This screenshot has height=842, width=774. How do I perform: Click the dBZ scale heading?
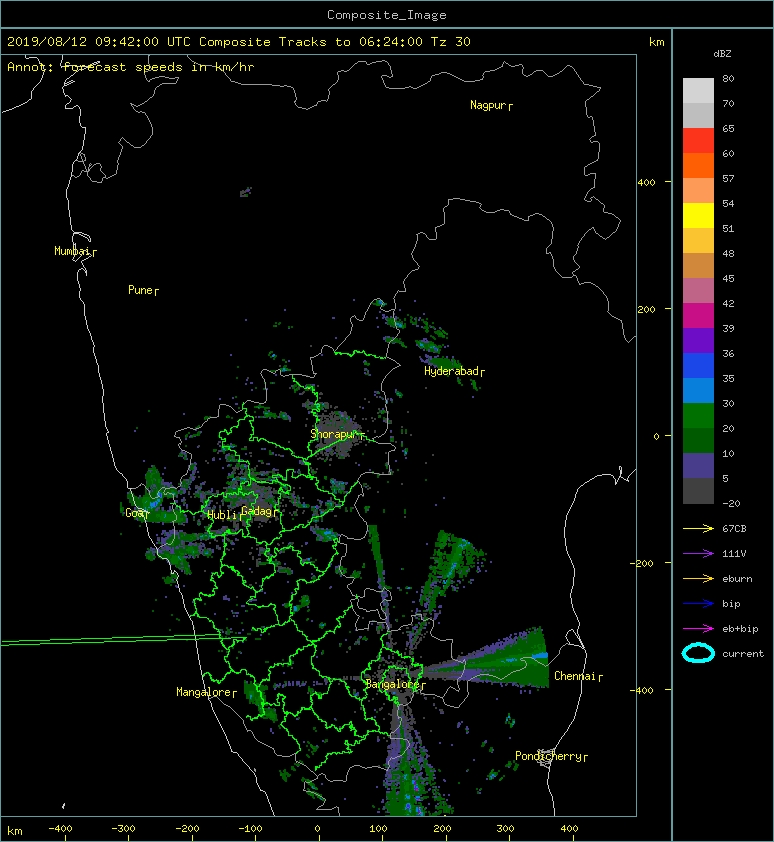722,54
